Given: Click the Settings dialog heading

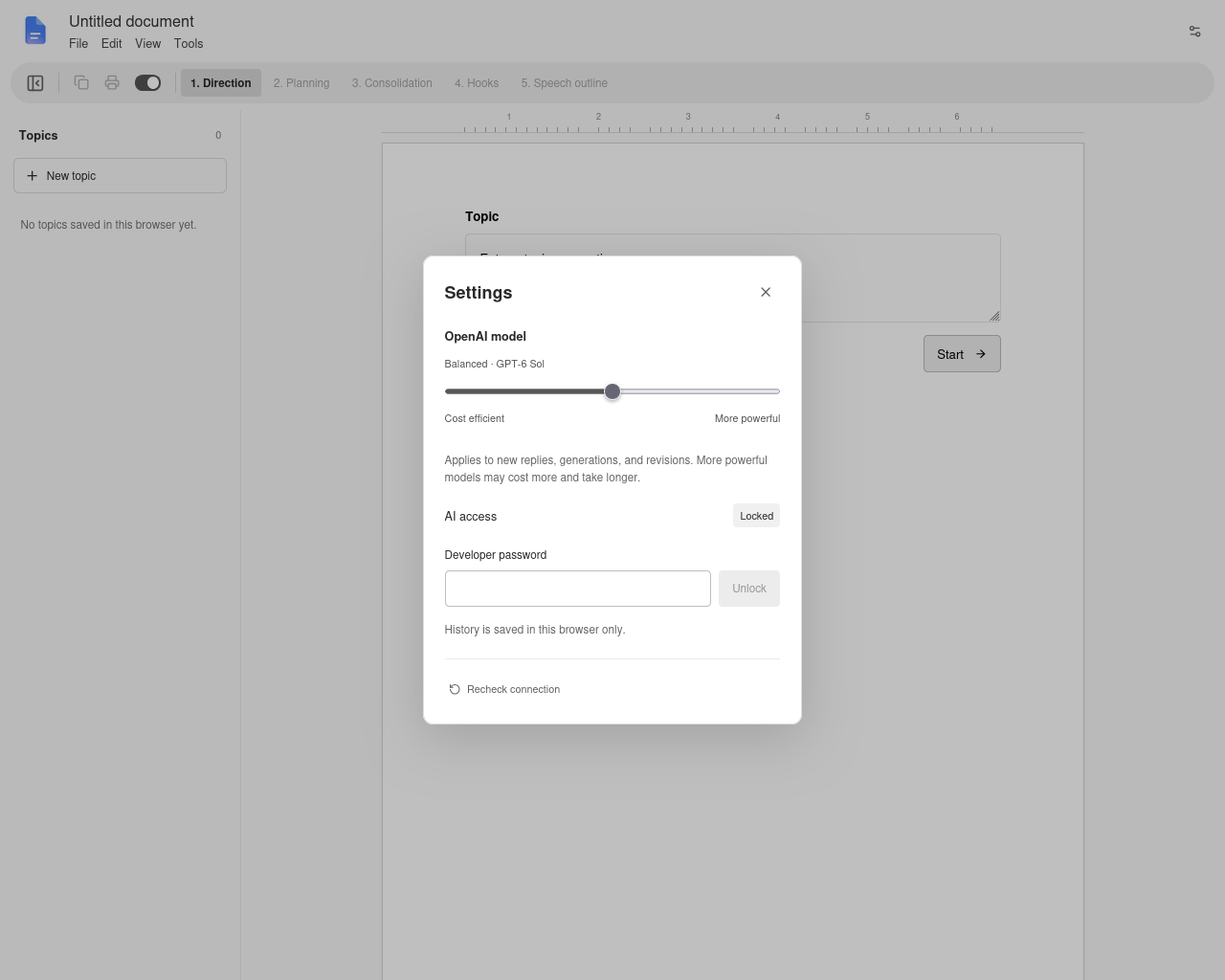Looking at the screenshot, I should point(479,293).
